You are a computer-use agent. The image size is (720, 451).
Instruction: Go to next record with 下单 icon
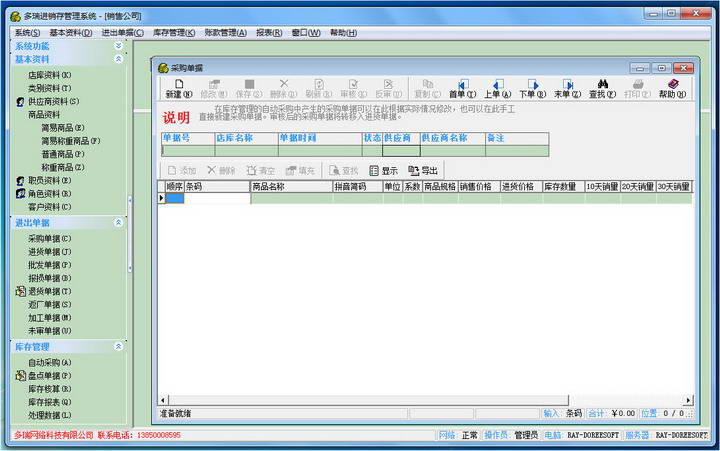(x=533, y=85)
